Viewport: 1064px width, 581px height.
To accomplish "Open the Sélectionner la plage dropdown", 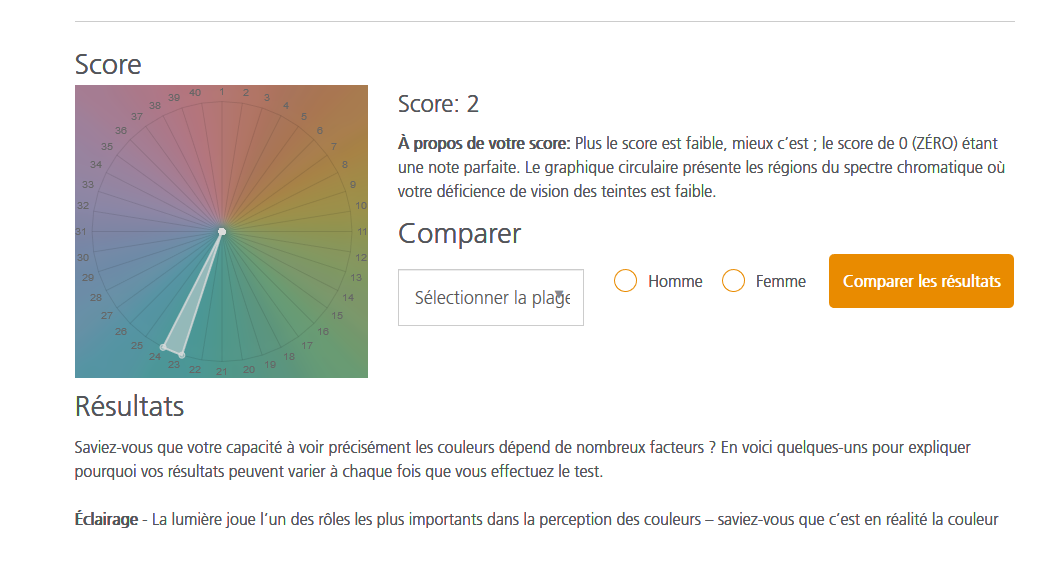I will tap(490, 297).
